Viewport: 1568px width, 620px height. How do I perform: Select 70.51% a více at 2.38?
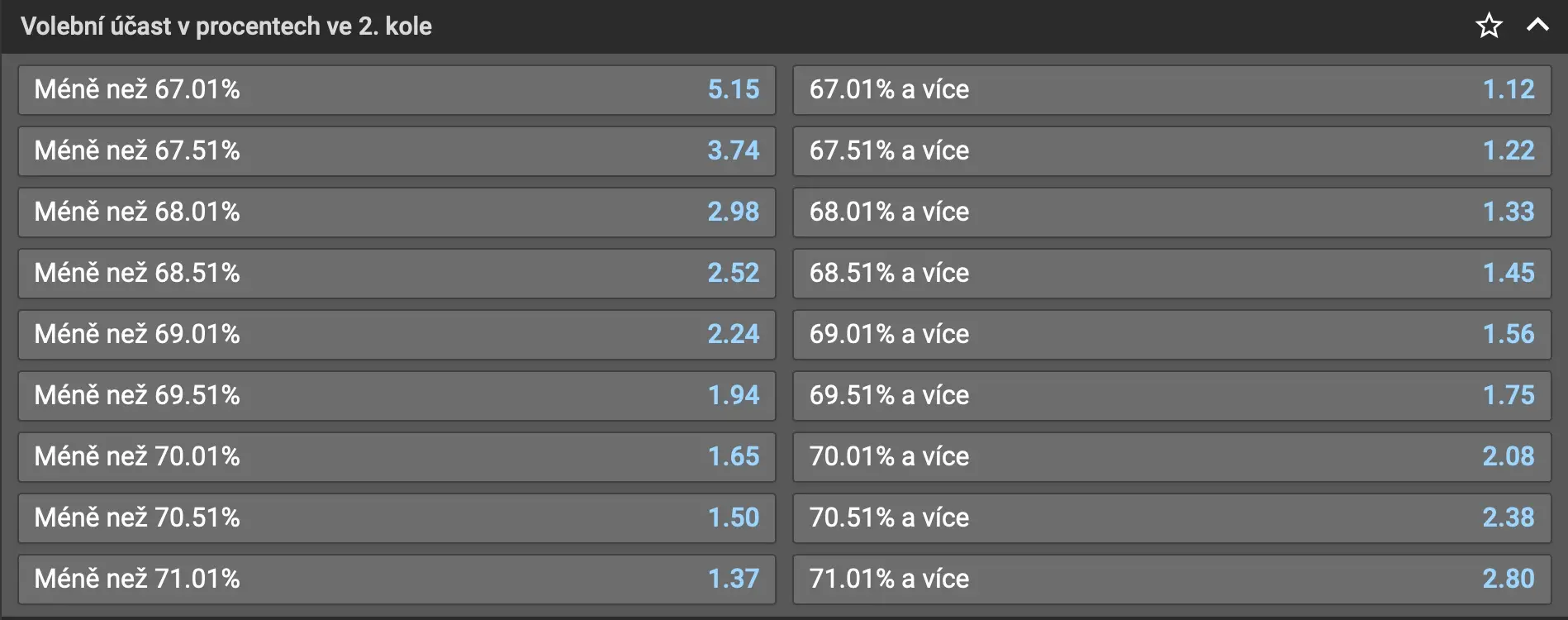[x=1171, y=518]
